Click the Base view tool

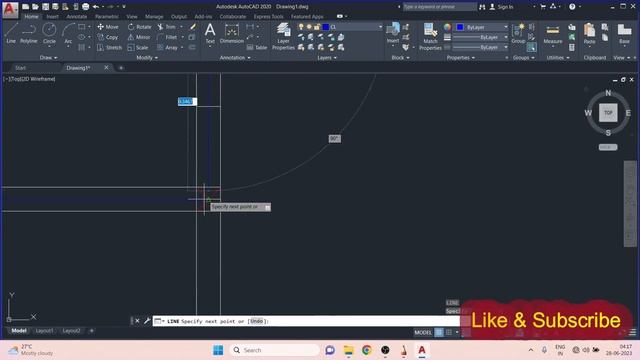624,33
